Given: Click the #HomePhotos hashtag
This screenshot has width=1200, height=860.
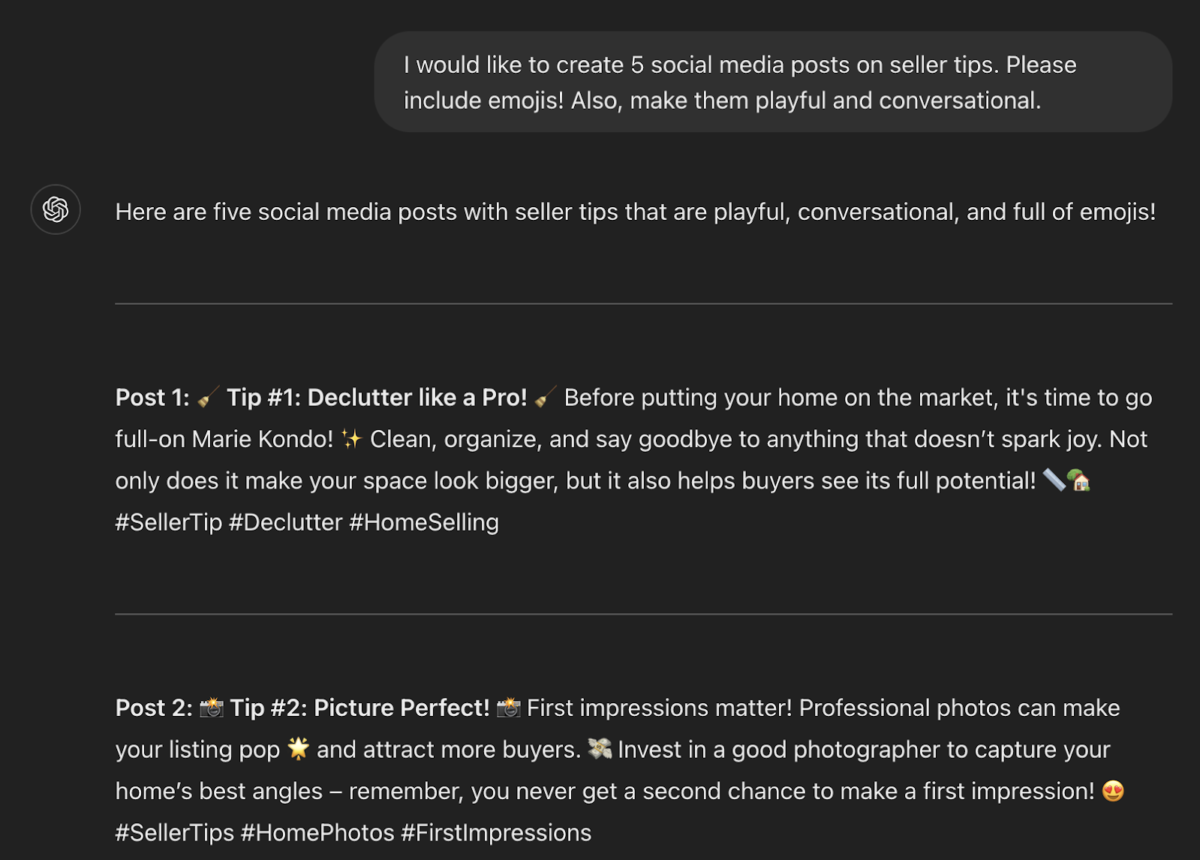Looking at the screenshot, I should tap(318, 832).
